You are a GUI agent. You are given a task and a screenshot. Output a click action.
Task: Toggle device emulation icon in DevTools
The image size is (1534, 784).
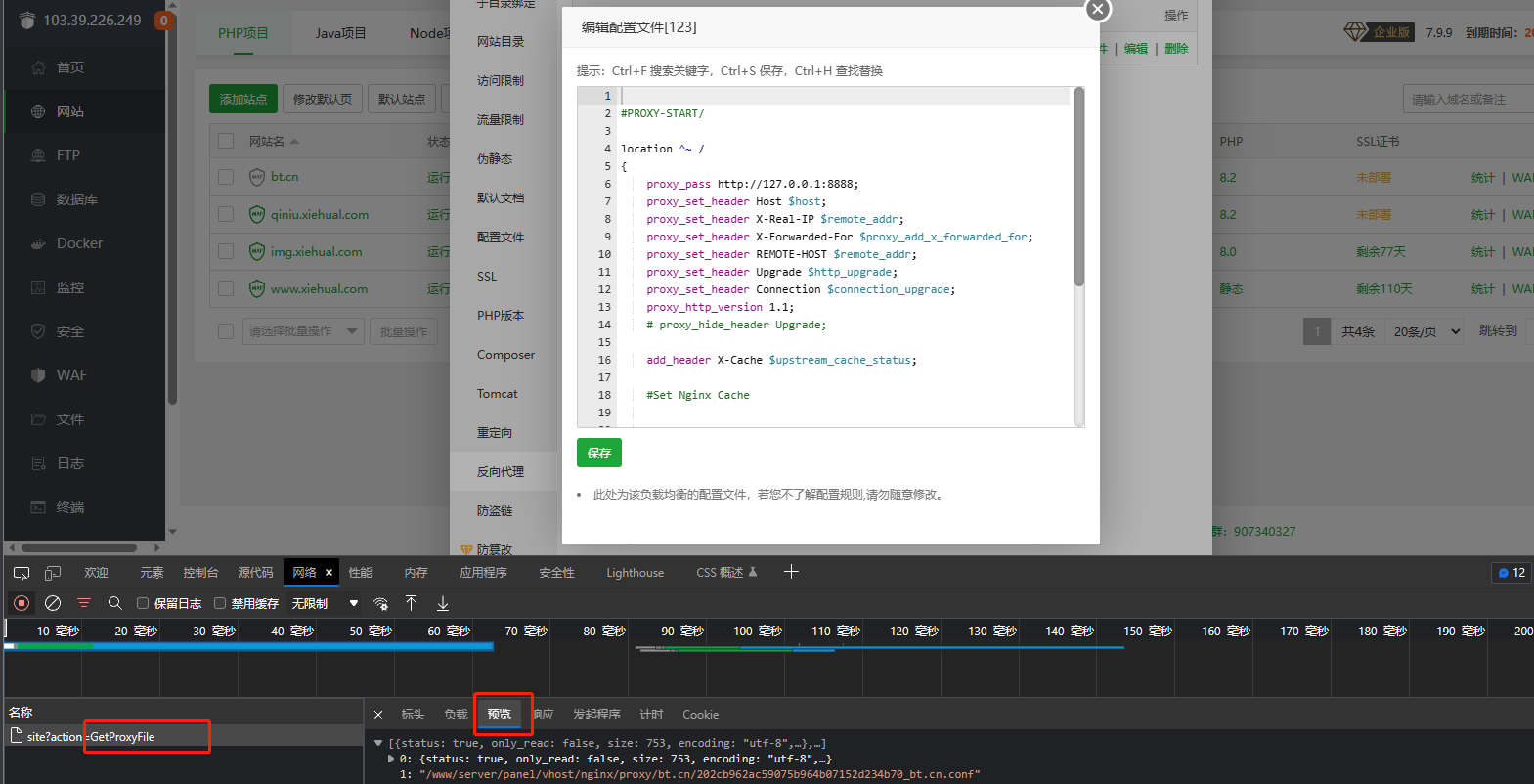[x=53, y=573]
